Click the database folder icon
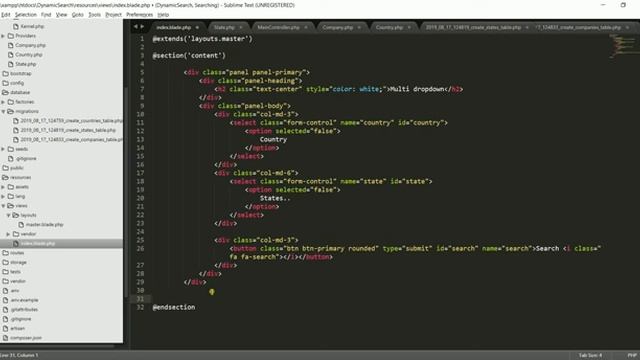The height and width of the screenshot is (360, 640). (6, 93)
